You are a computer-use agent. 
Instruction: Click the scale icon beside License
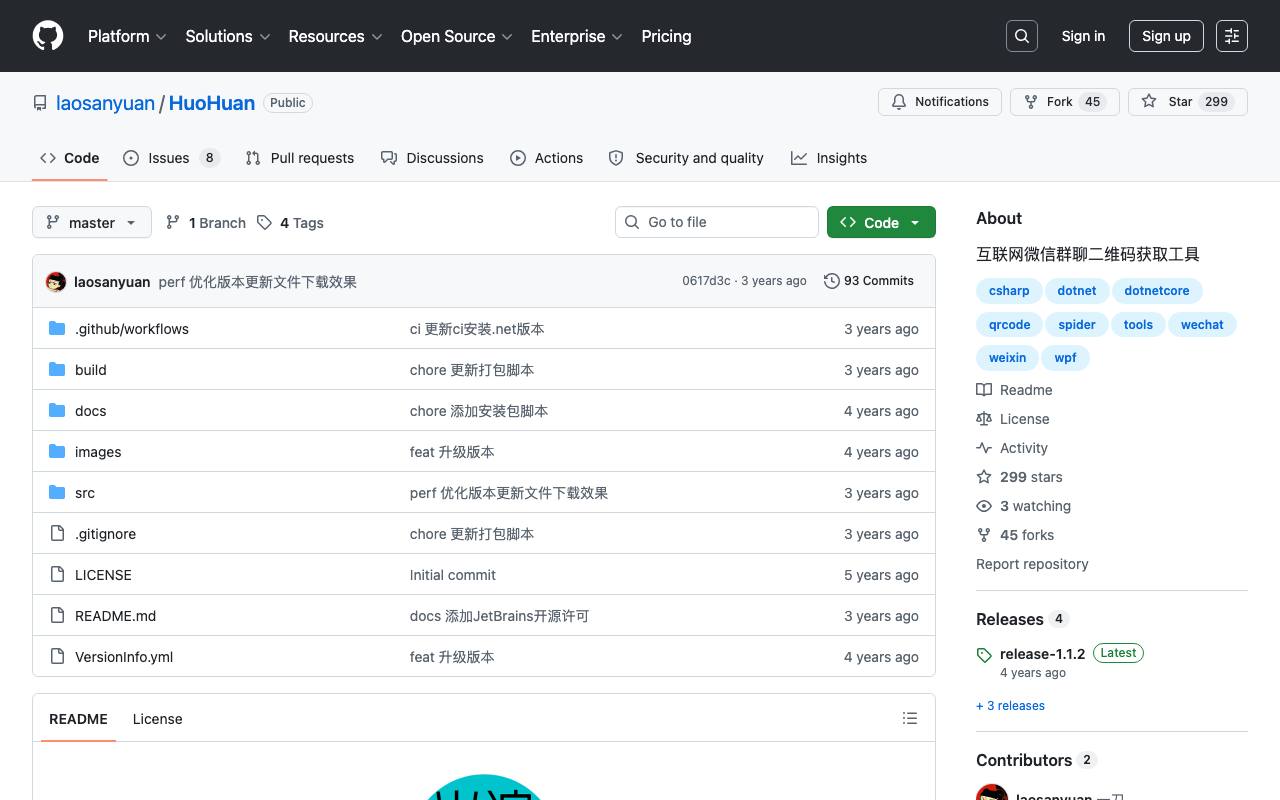(984, 419)
